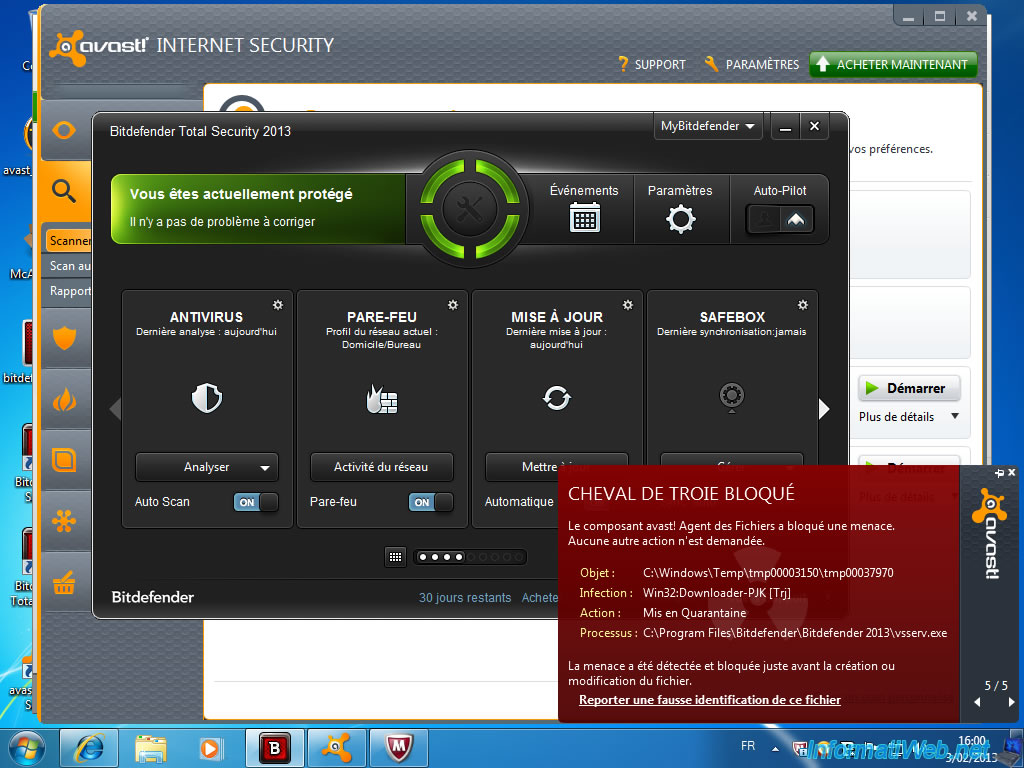The height and width of the screenshot is (768, 1024).
Task: Click the vsserv.exe process path text
Action: coord(795,633)
